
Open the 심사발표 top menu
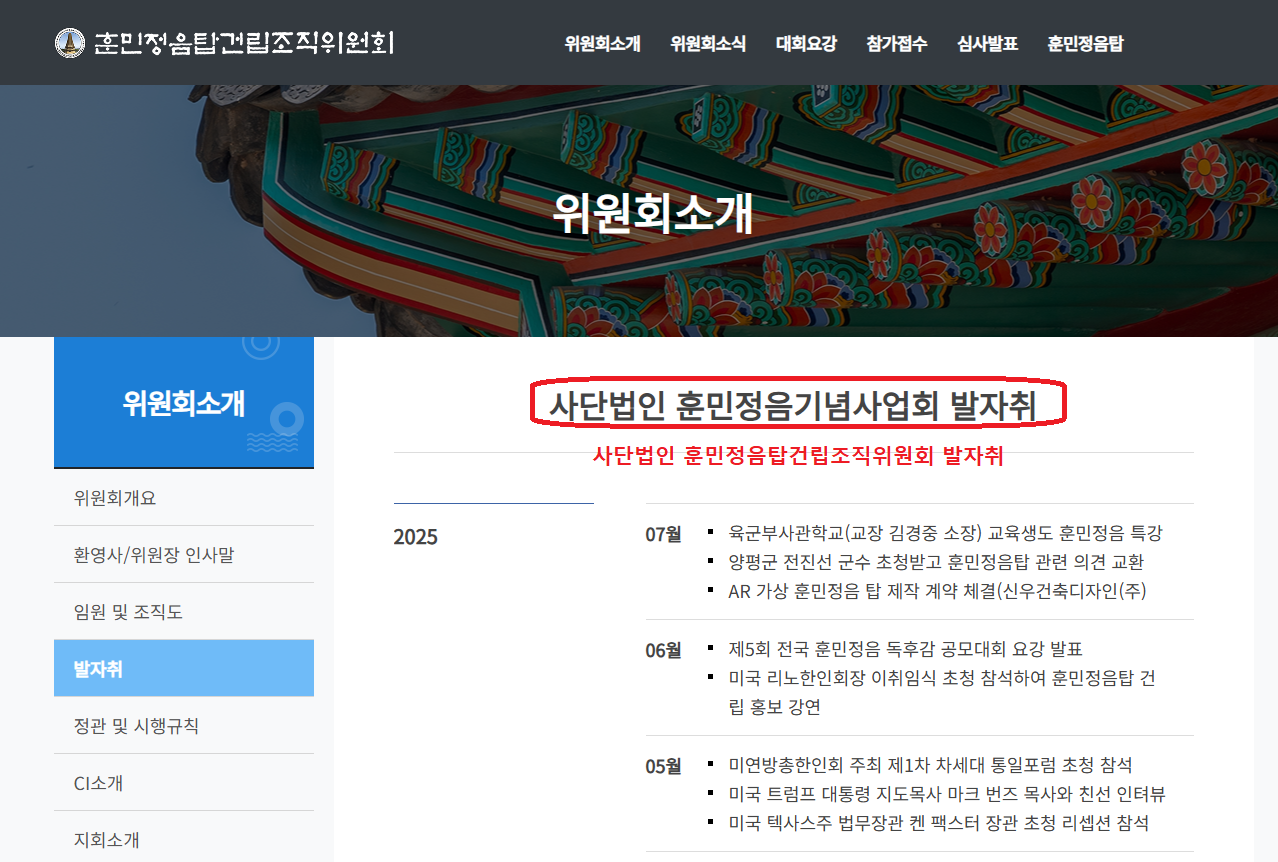click(x=987, y=43)
